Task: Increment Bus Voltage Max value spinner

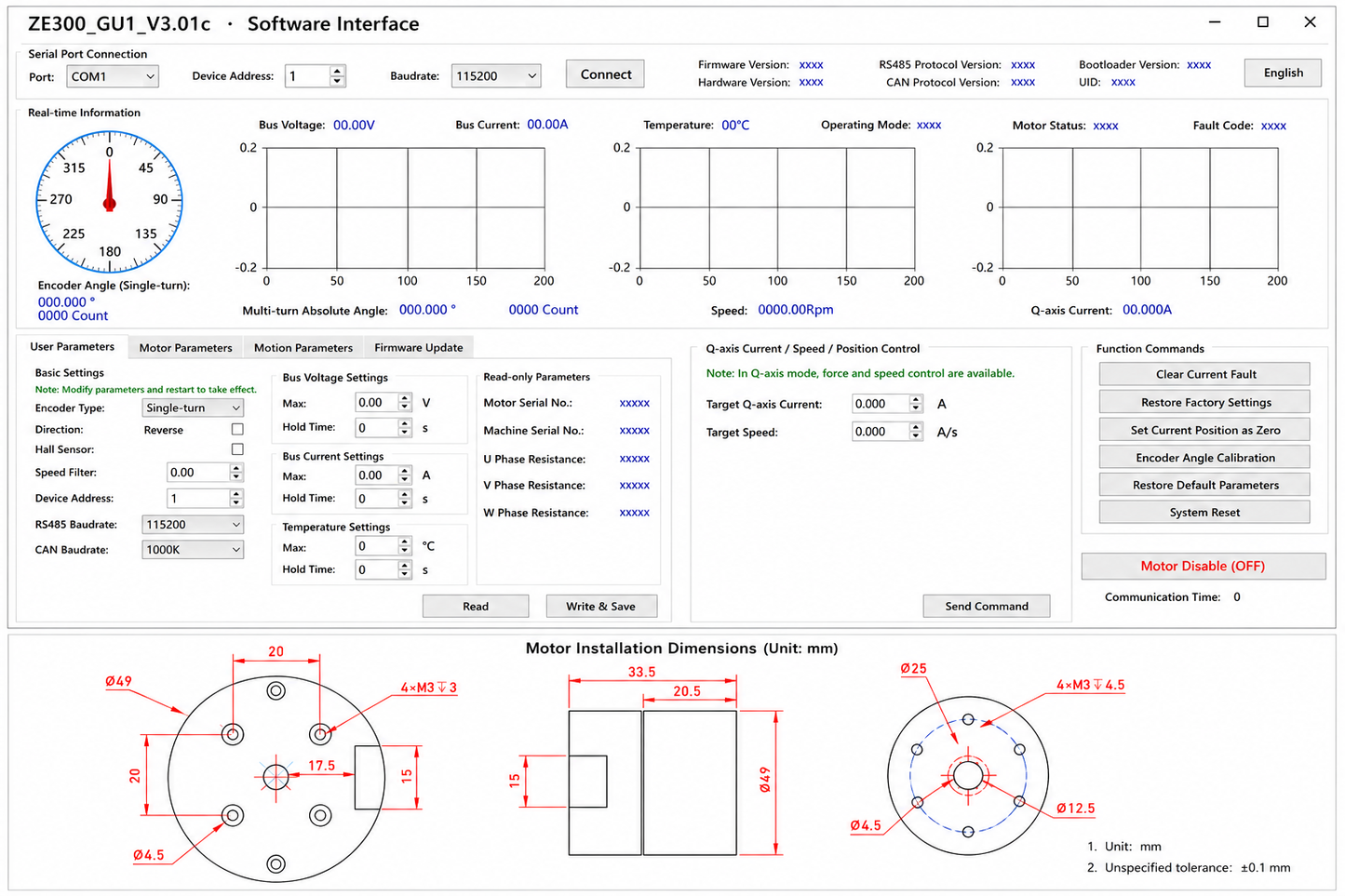Action: click(x=404, y=398)
